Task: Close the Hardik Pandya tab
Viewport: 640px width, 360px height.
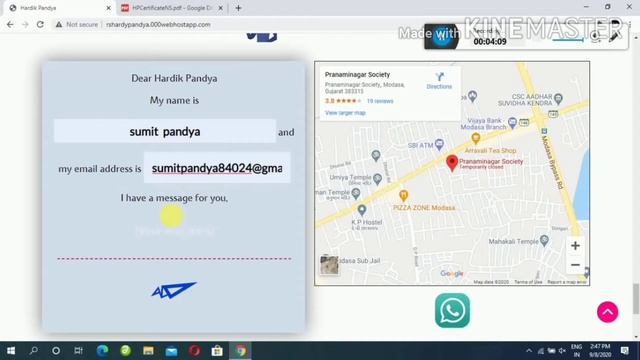Action: (x=109, y=8)
